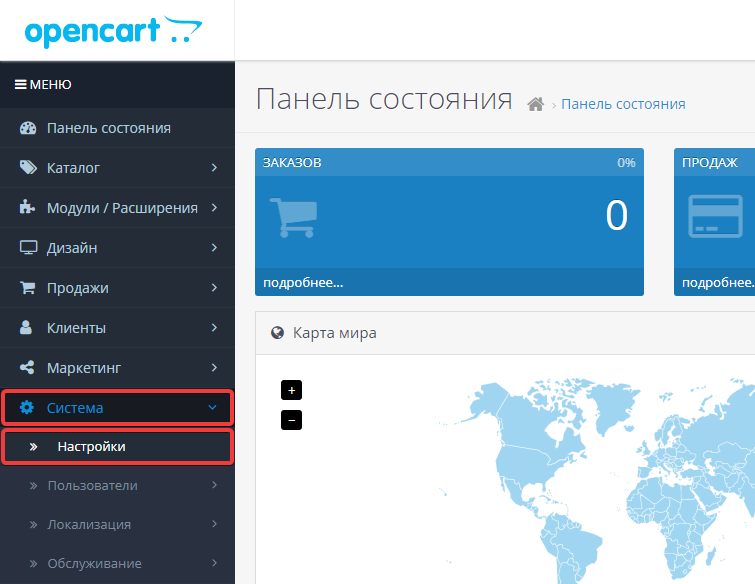The height and width of the screenshot is (584, 755).
Task: Click the Catalog tags icon
Action: click(28, 168)
